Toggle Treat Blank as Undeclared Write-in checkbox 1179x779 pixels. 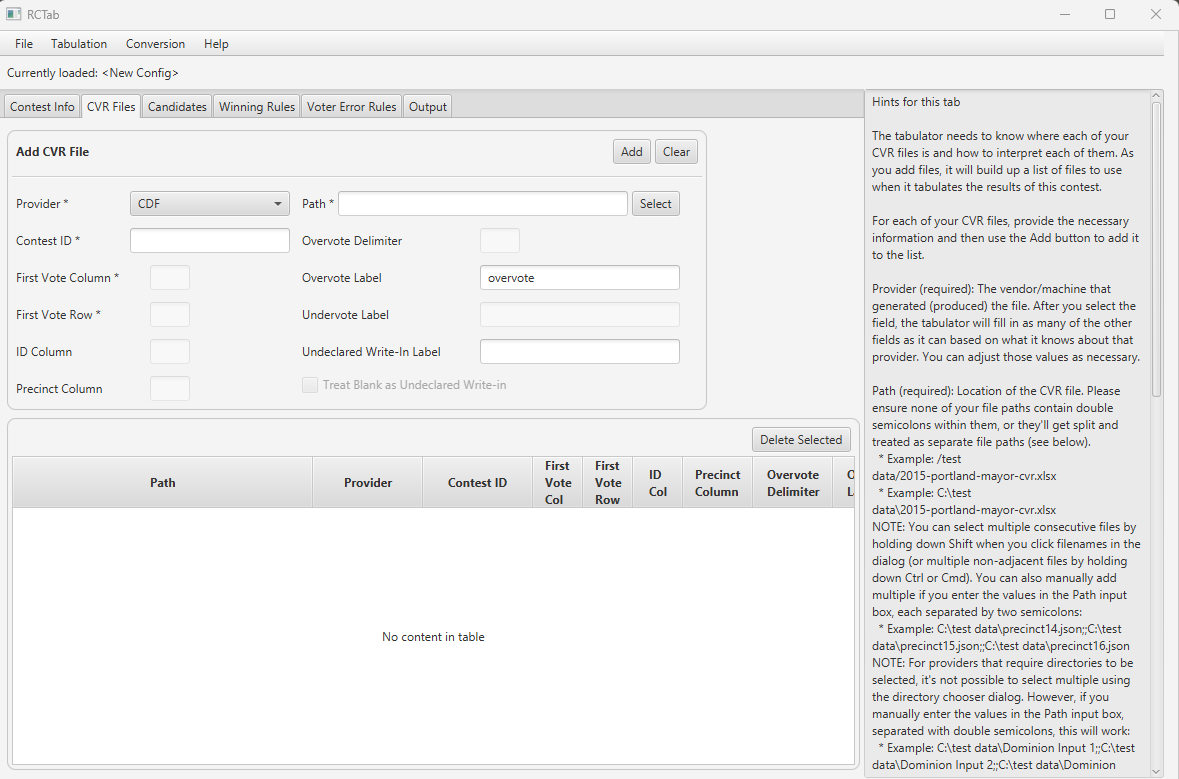pyautogui.click(x=310, y=385)
